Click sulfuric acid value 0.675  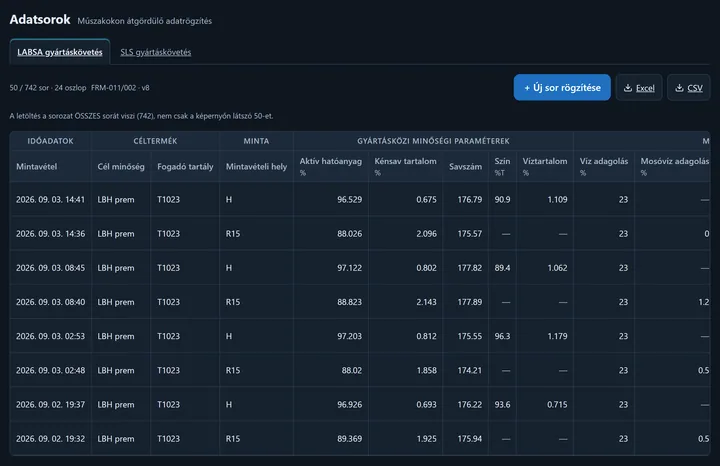[427, 199]
